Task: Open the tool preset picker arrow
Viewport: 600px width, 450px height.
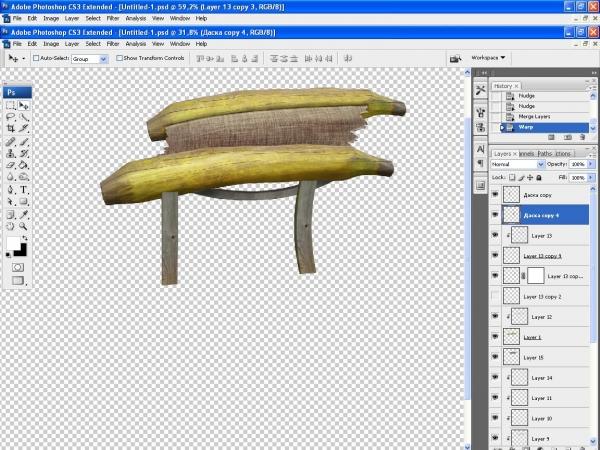Action: (24, 59)
